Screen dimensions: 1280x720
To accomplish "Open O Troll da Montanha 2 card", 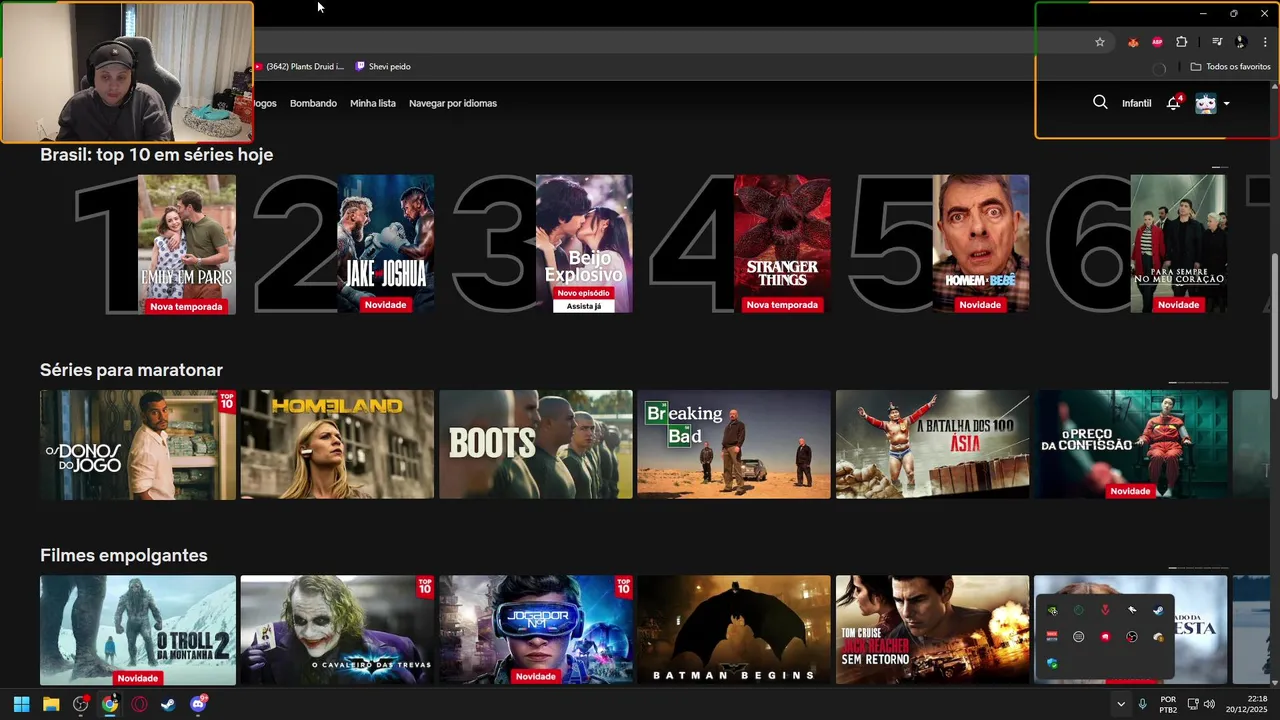I will coord(138,630).
